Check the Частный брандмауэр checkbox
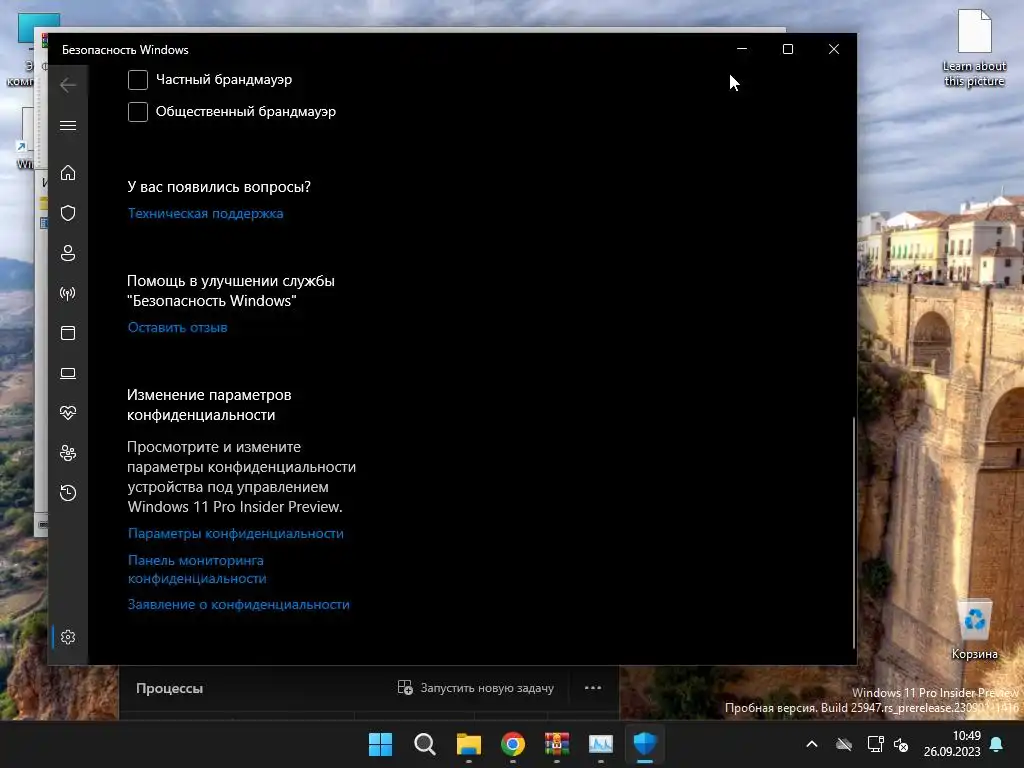The width and height of the screenshot is (1024, 768). [x=138, y=80]
